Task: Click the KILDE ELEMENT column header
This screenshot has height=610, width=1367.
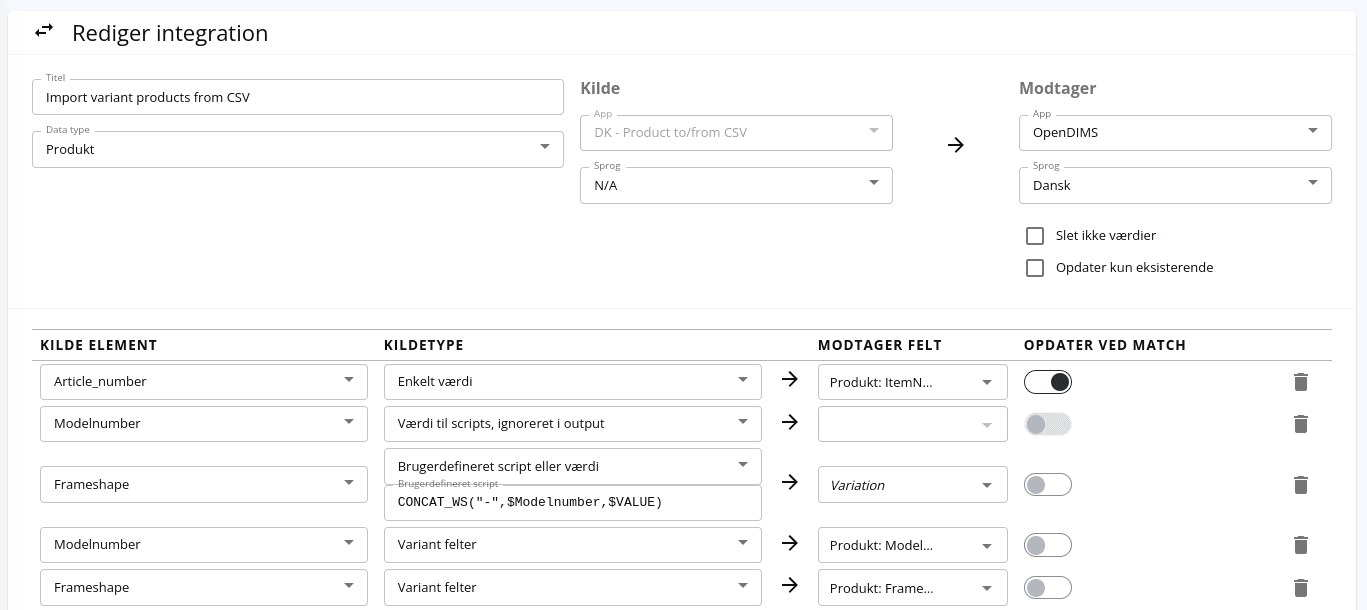Action: pos(99,345)
